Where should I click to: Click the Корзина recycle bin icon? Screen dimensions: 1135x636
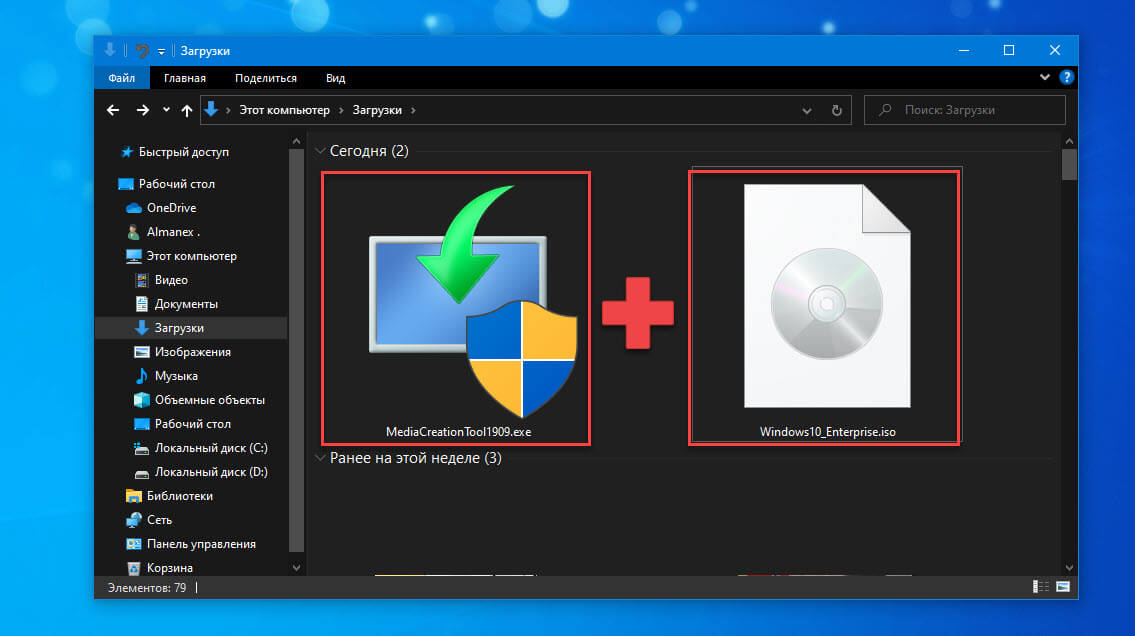pos(134,568)
